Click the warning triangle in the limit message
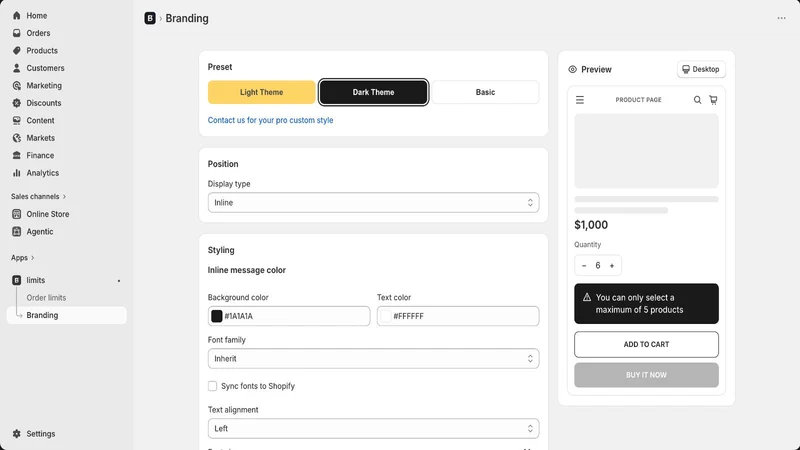This screenshot has height=450, width=800. point(587,297)
